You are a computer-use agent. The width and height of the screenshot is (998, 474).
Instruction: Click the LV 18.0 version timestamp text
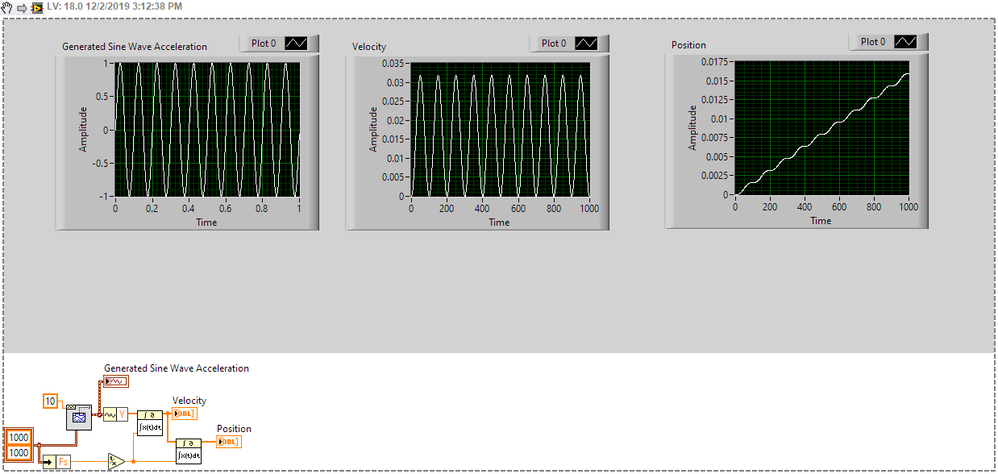114,7
